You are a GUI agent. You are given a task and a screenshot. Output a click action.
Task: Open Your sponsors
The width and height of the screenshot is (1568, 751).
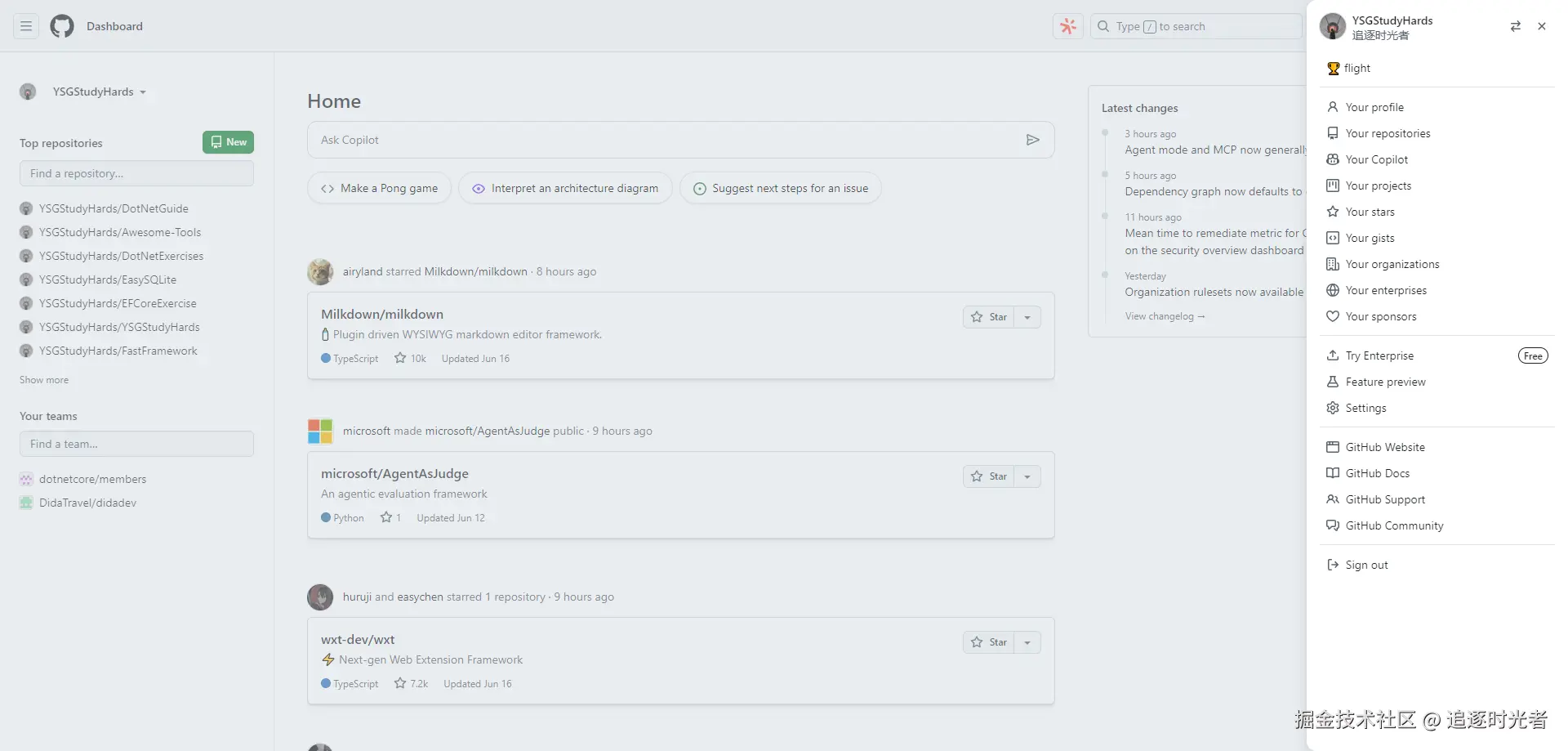pyautogui.click(x=1437, y=316)
